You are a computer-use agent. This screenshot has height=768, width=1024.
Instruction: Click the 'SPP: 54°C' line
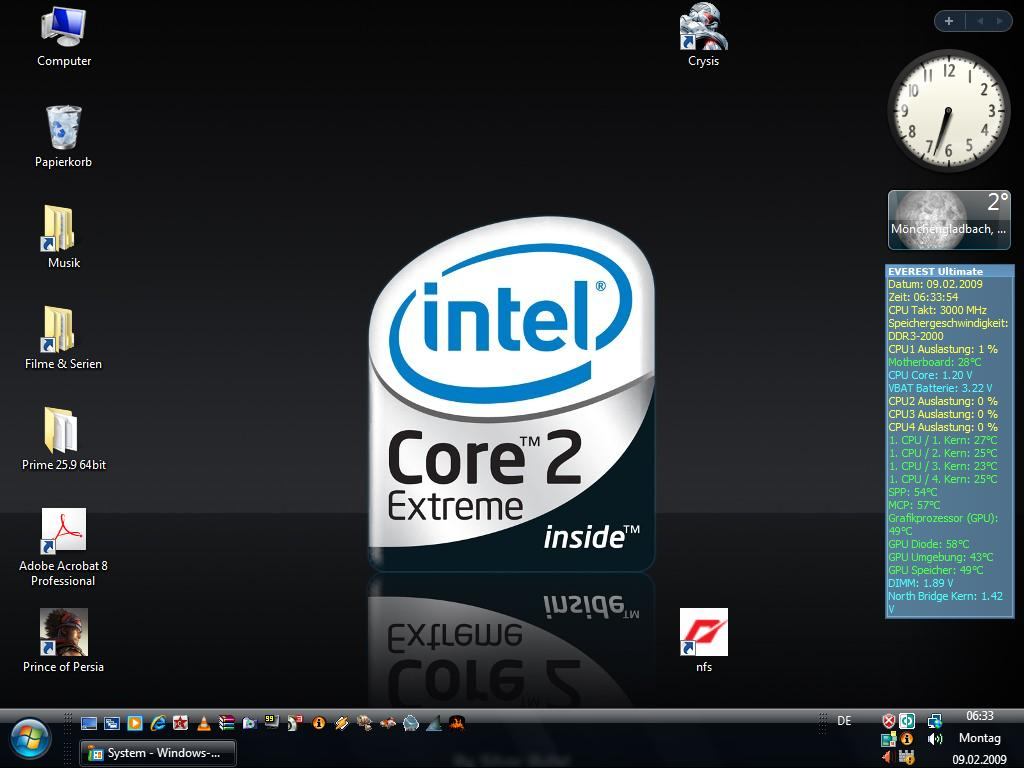pos(912,492)
